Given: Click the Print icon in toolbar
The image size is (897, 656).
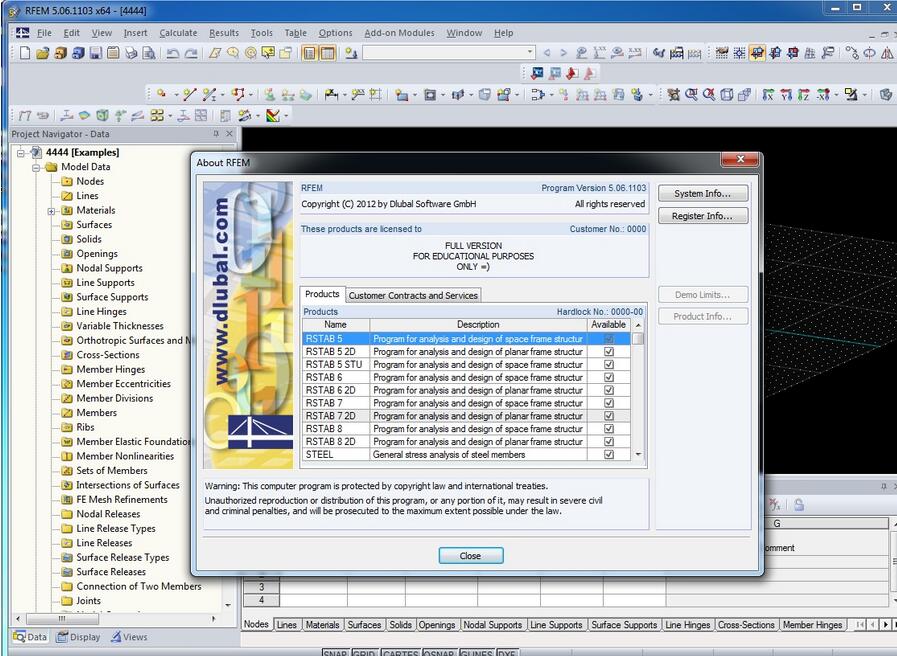Looking at the screenshot, I should [x=131, y=53].
